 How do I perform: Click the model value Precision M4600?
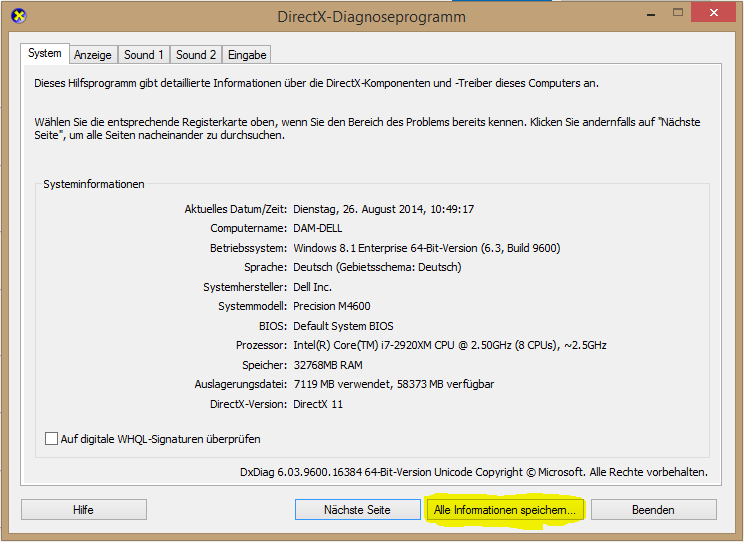(332, 306)
